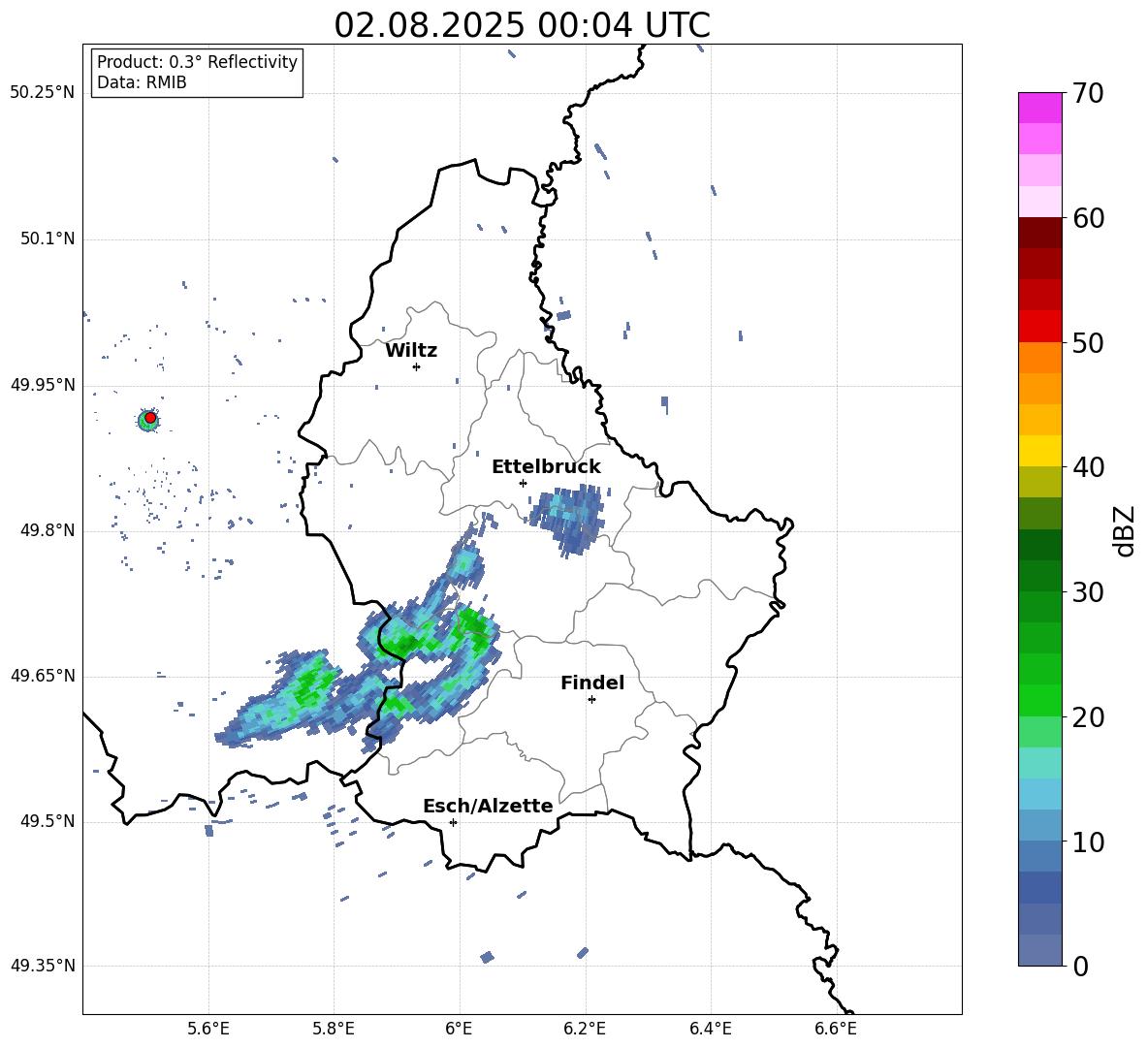The height and width of the screenshot is (1048, 1148).
Task: Click the 50.1°N latitude tick label
Action: (x=48, y=238)
